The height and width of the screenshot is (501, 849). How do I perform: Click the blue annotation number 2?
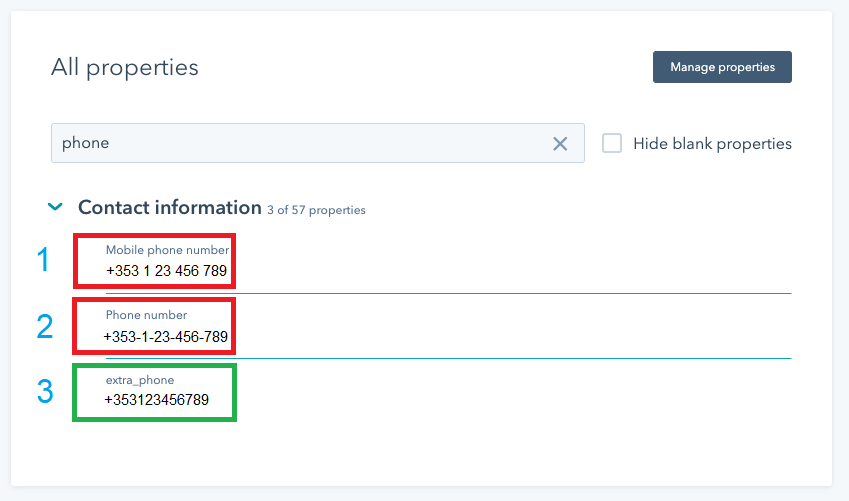[44, 326]
